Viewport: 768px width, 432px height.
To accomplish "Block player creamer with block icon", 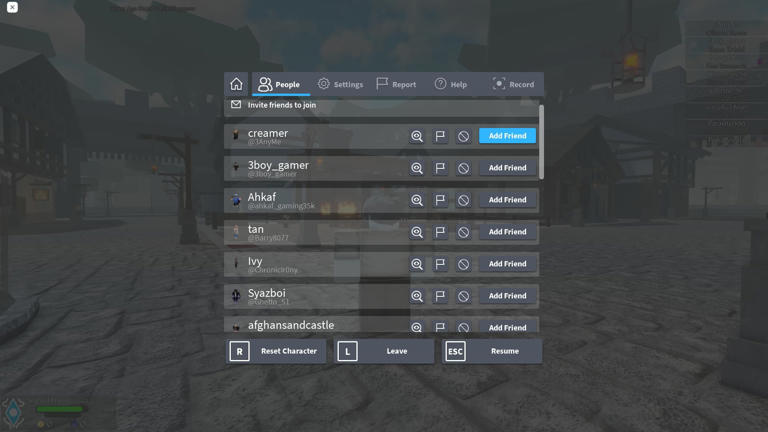I will [463, 136].
